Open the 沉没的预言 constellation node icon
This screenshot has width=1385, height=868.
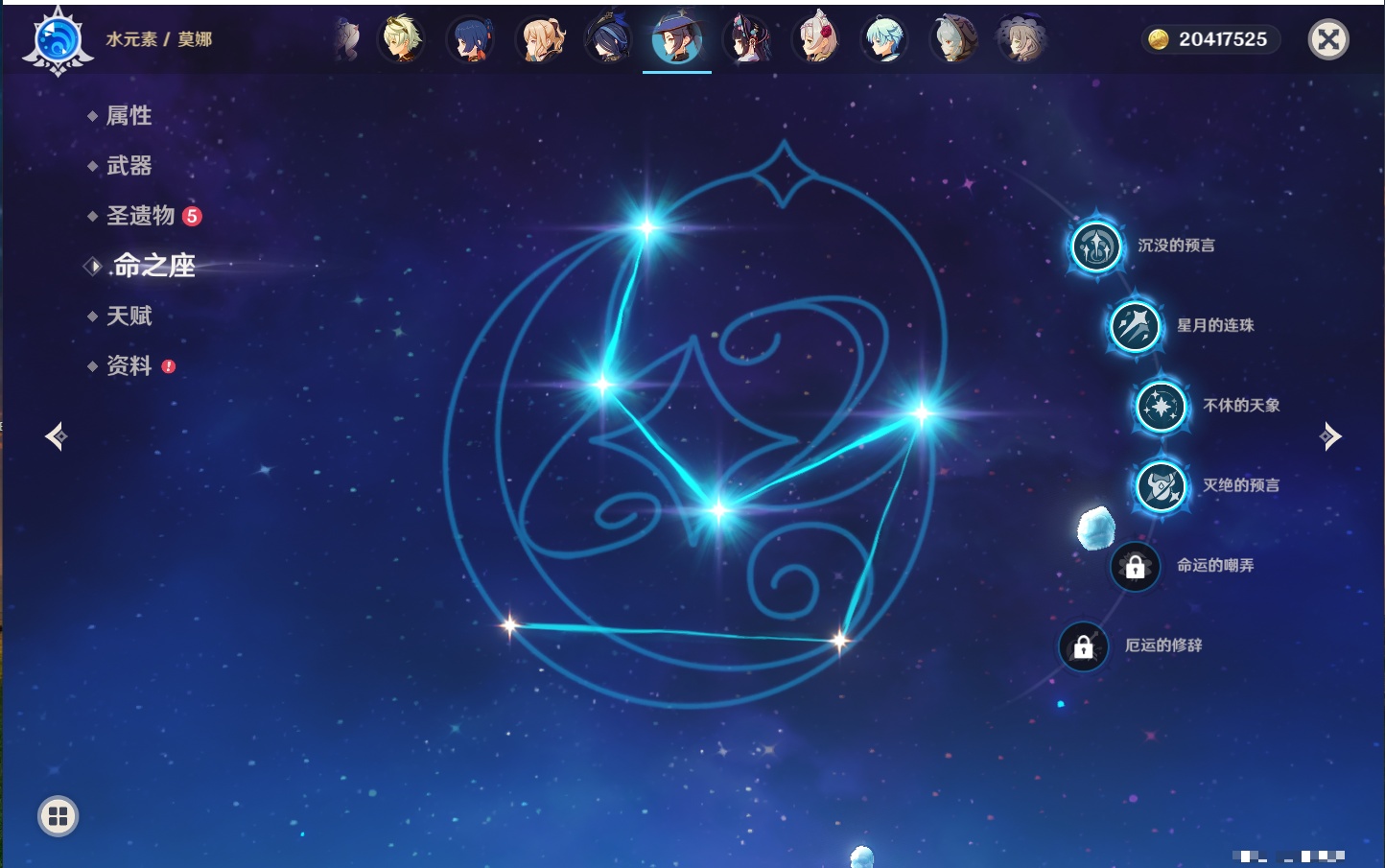click(x=1096, y=246)
